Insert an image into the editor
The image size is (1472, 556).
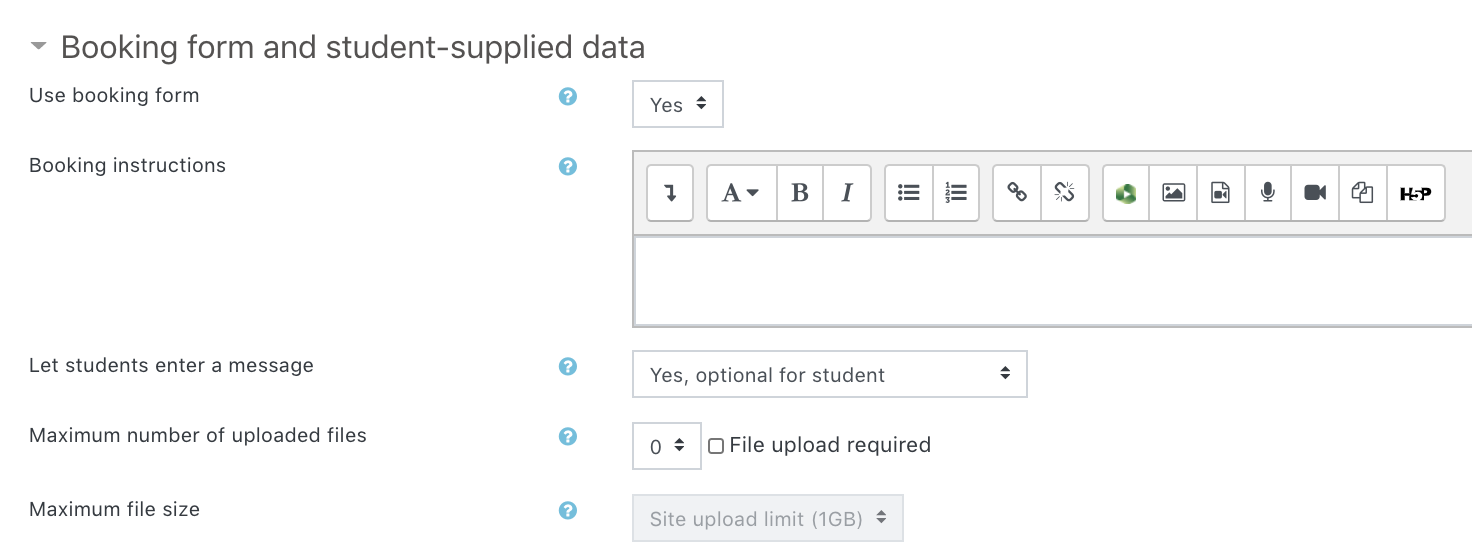click(x=1173, y=193)
